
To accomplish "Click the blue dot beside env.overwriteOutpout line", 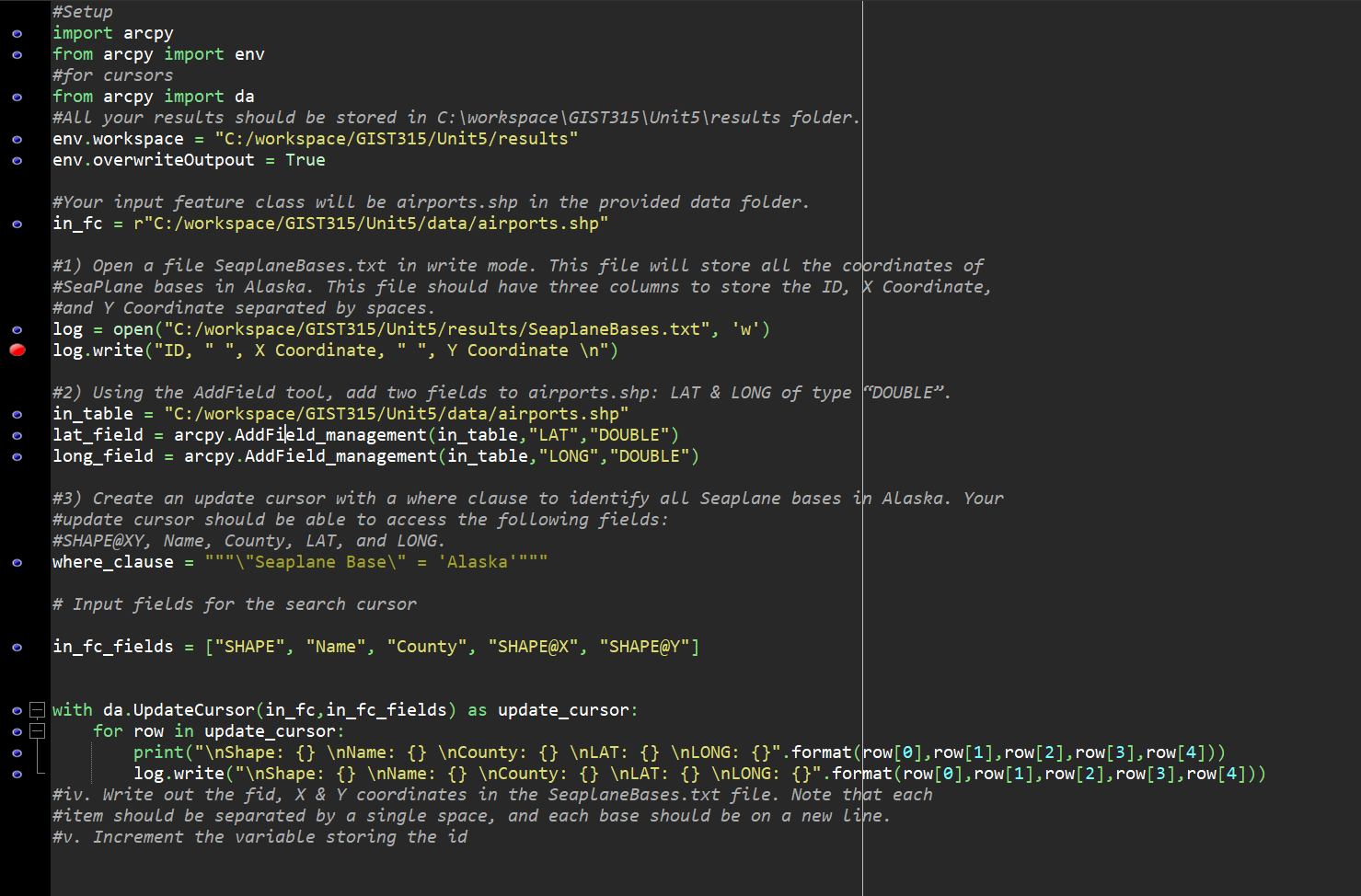I will 17,159.
